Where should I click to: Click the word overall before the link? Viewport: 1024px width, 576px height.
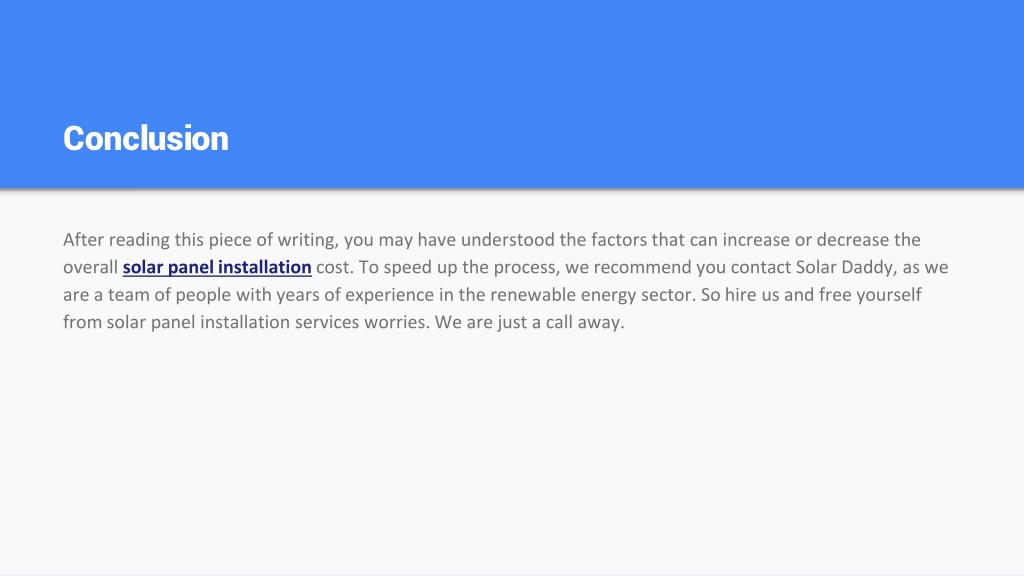tap(90, 267)
